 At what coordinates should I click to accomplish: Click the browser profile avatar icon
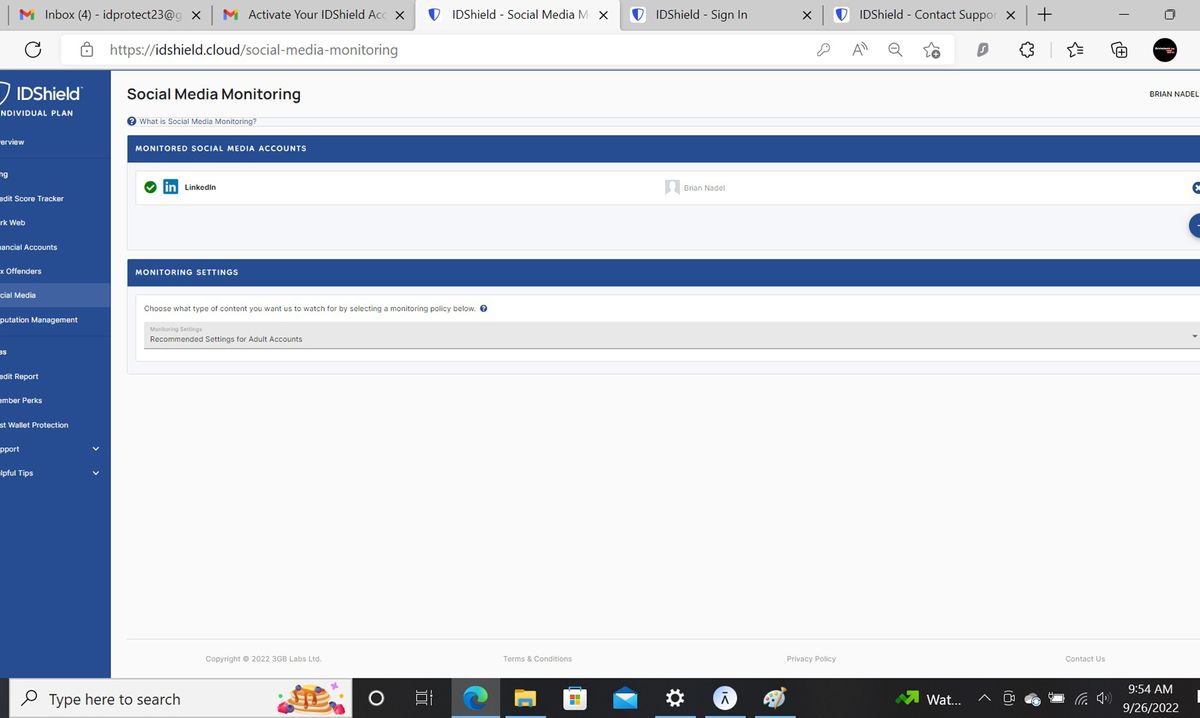1164,49
